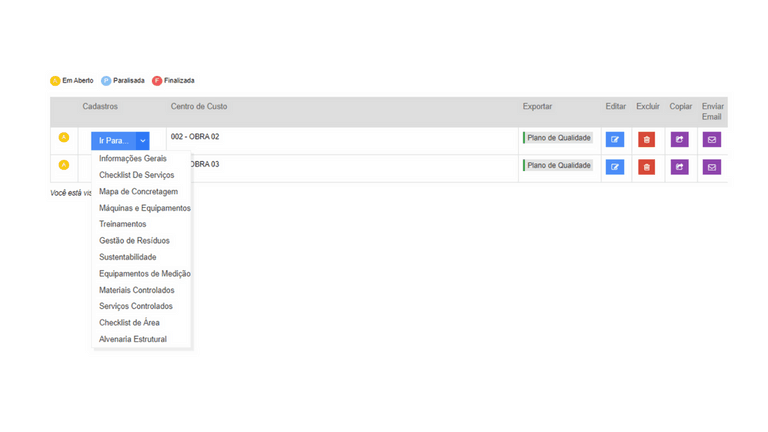This screenshot has height=432, width=768.
Task: Click the 002 - OBRA 02 cost center text
Action: tap(195, 137)
